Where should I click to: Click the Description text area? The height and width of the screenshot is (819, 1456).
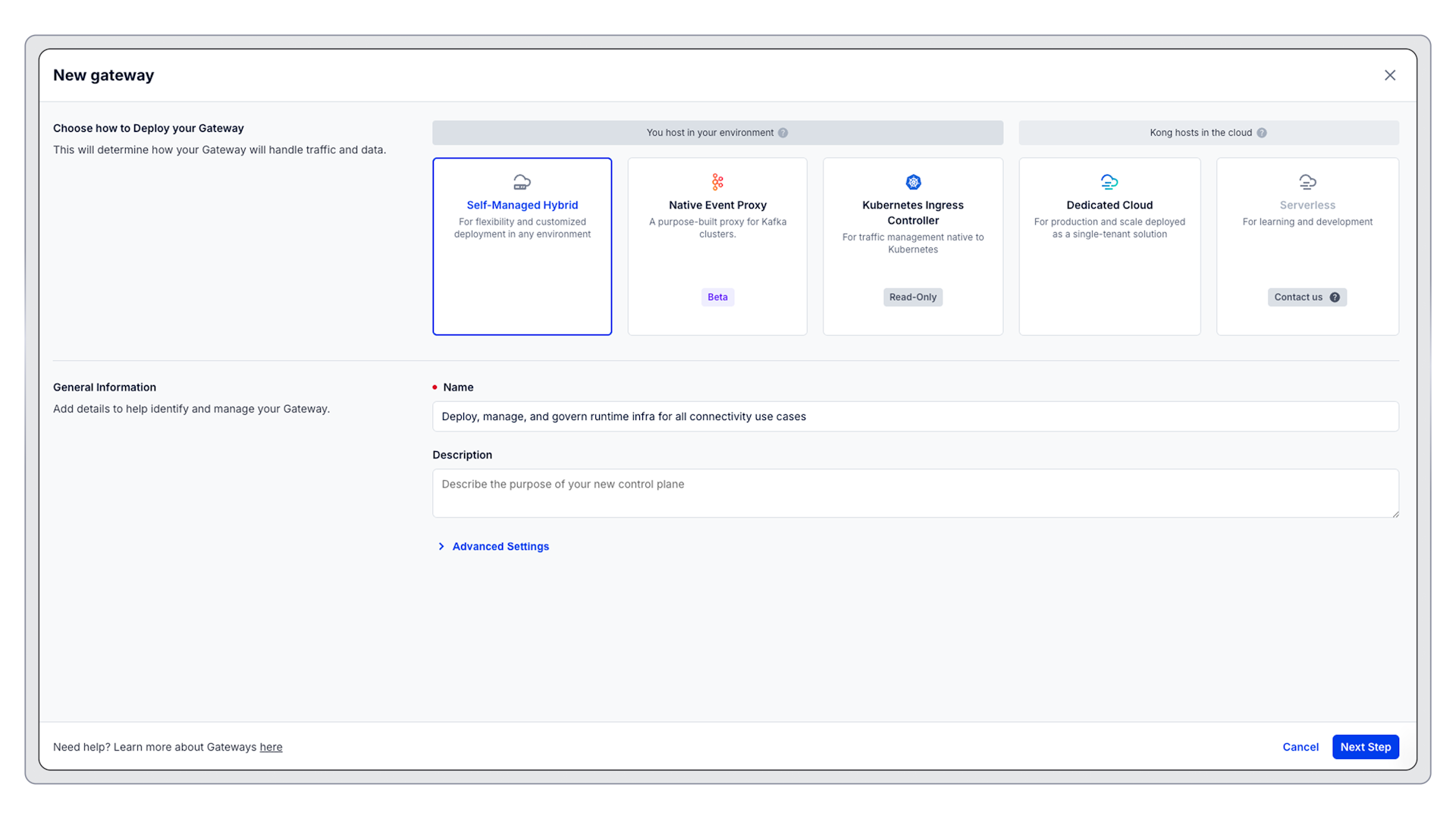[915, 493]
